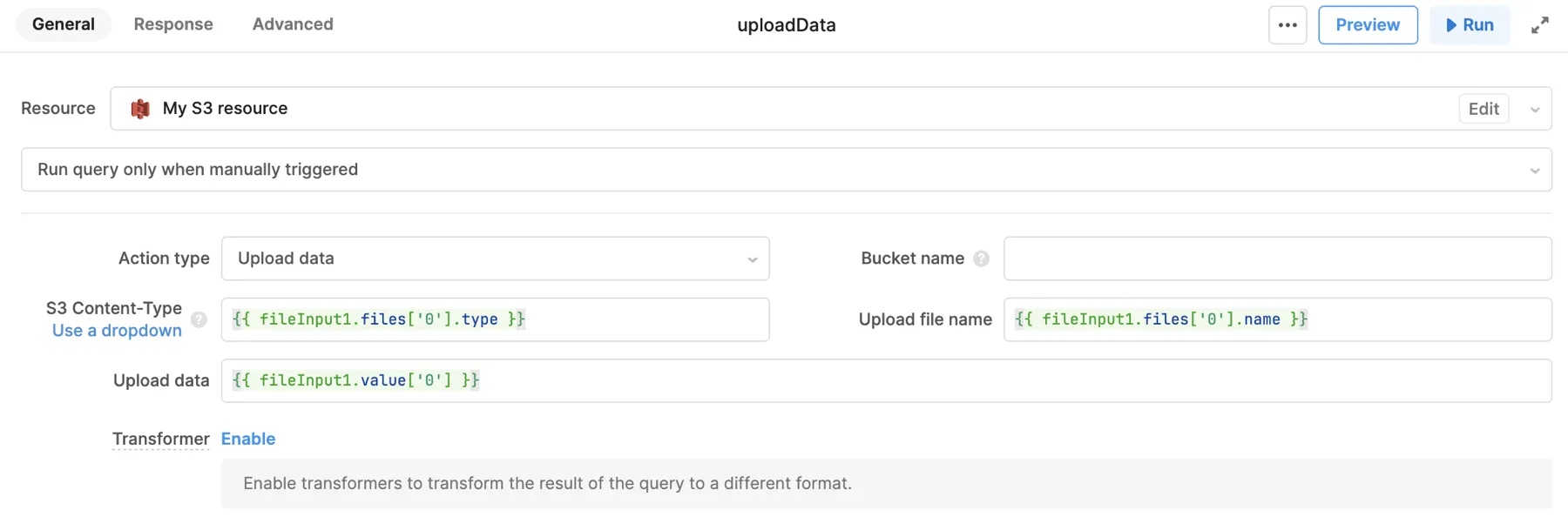Open the run trigger mode dropdown
The width and height of the screenshot is (1568, 517).
coord(786,170)
